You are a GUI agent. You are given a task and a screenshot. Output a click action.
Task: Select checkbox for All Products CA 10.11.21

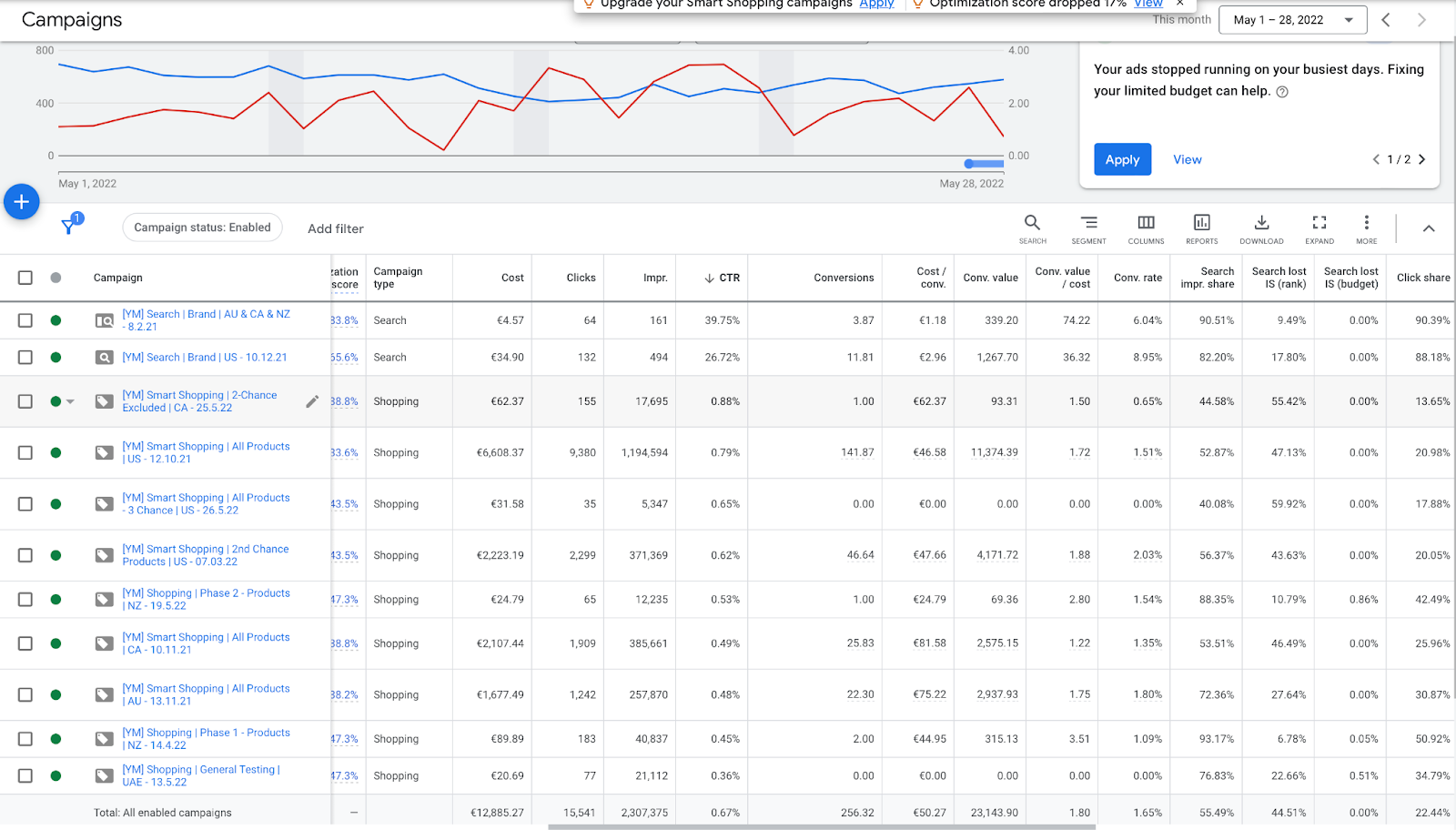(25, 643)
